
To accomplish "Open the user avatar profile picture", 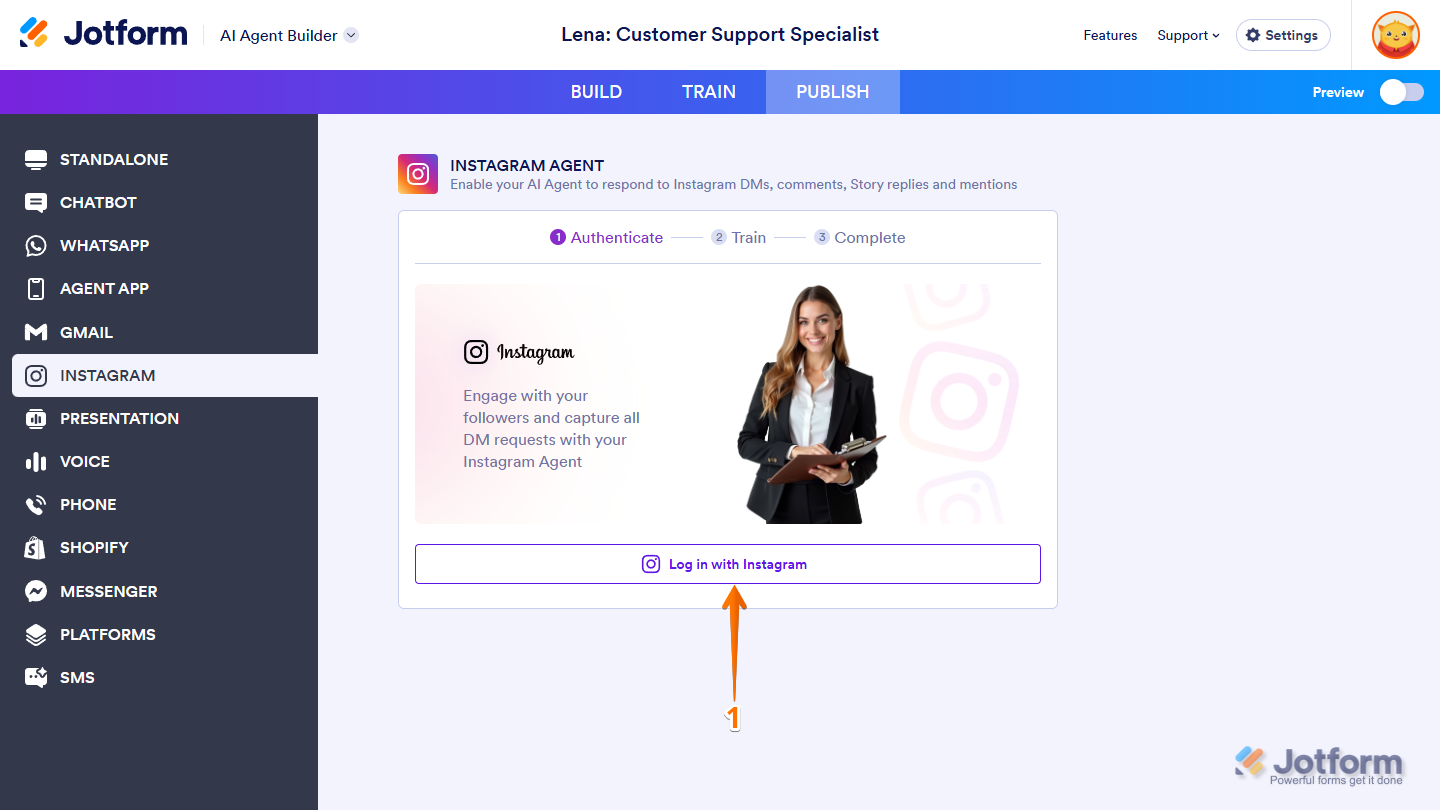I will pyautogui.click(x=1395, y=35).
